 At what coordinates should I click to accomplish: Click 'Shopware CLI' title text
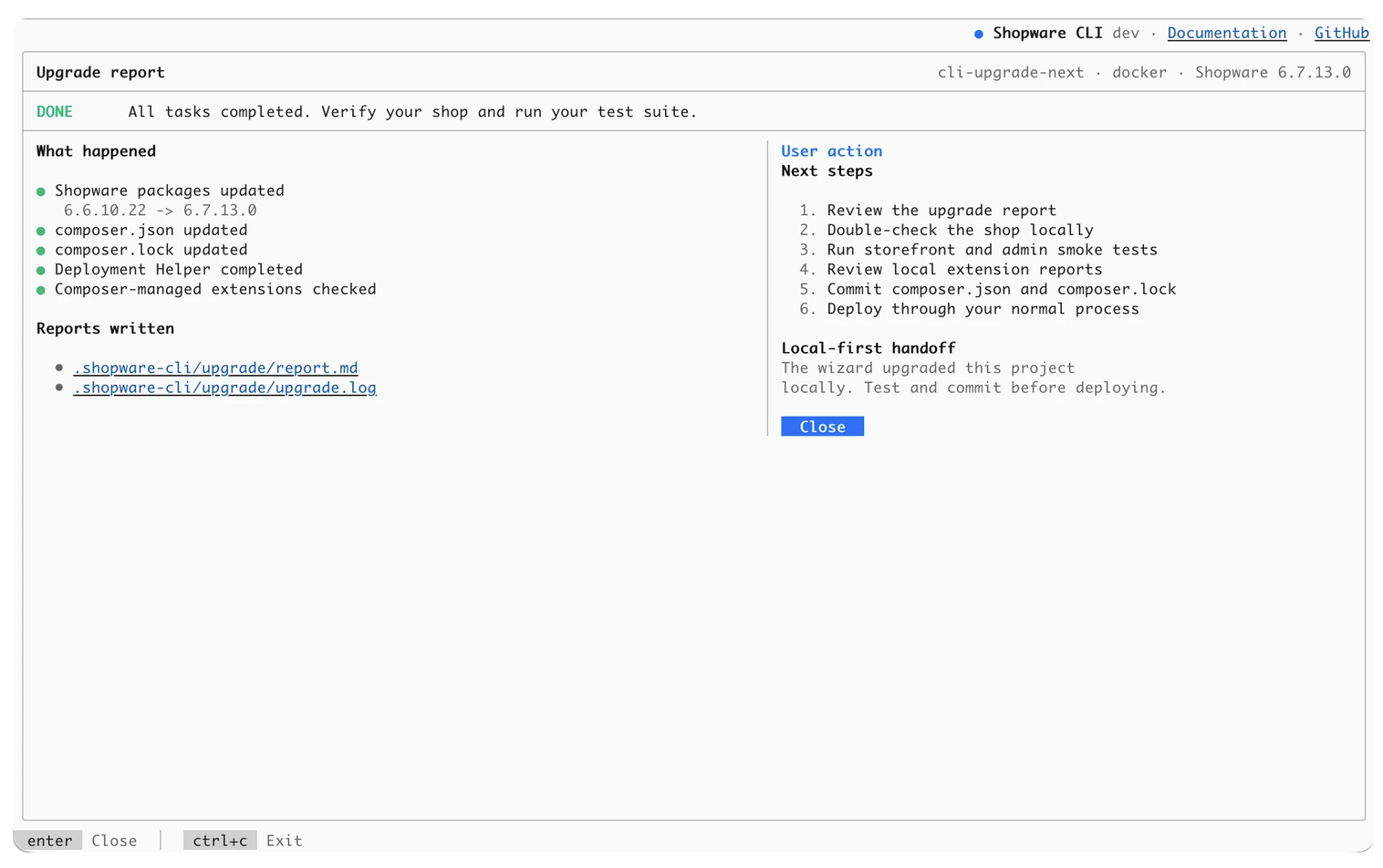coord(1047,33)
